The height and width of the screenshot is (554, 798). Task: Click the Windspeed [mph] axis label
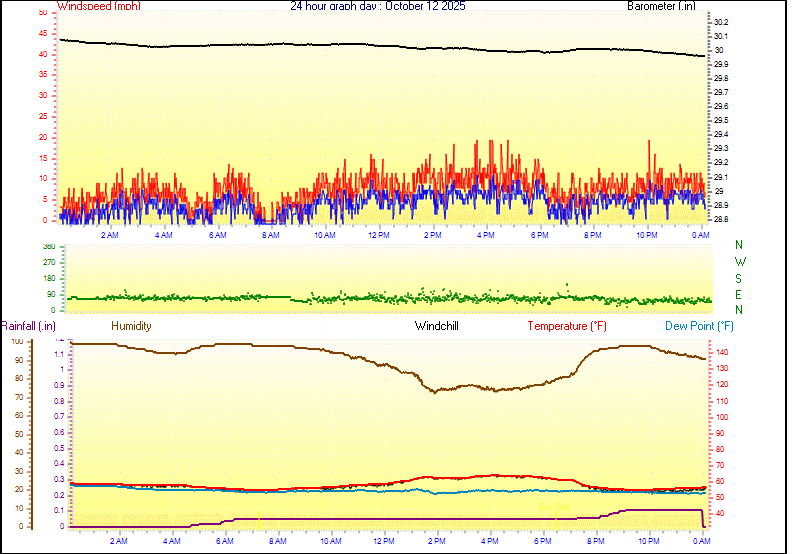tap(99, 6)
